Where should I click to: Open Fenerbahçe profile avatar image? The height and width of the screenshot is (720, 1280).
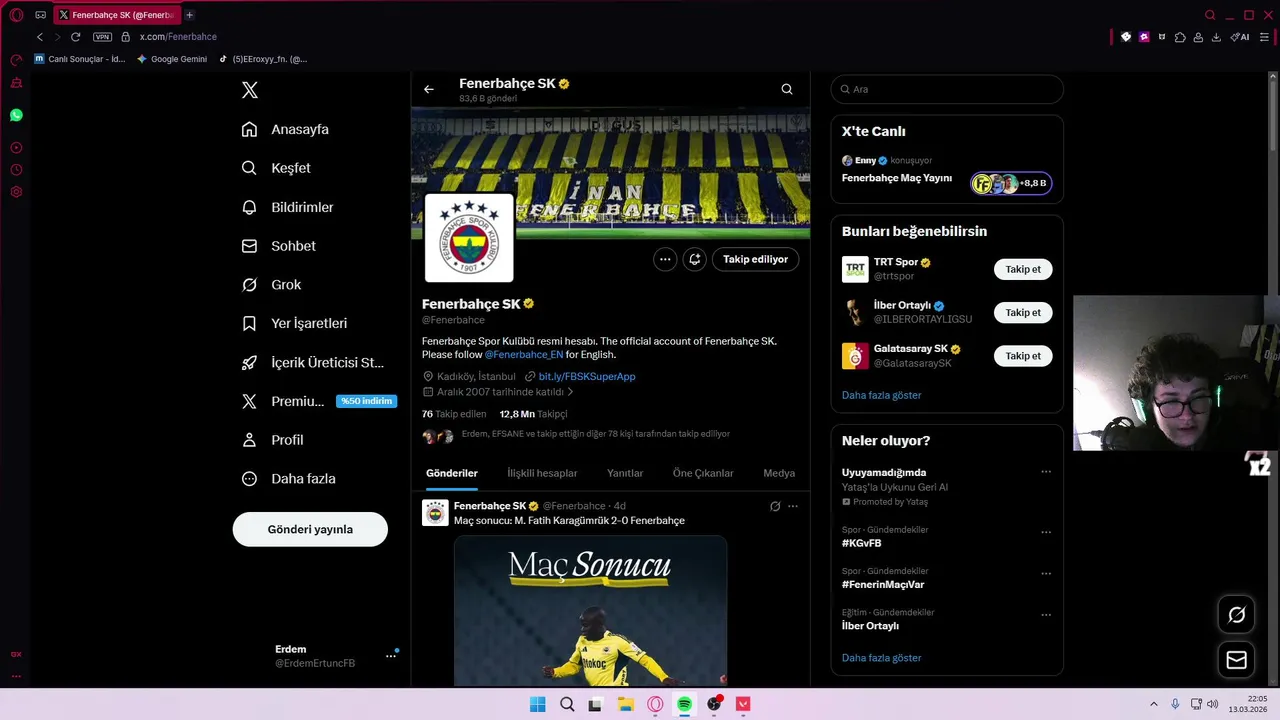(469, 238)
